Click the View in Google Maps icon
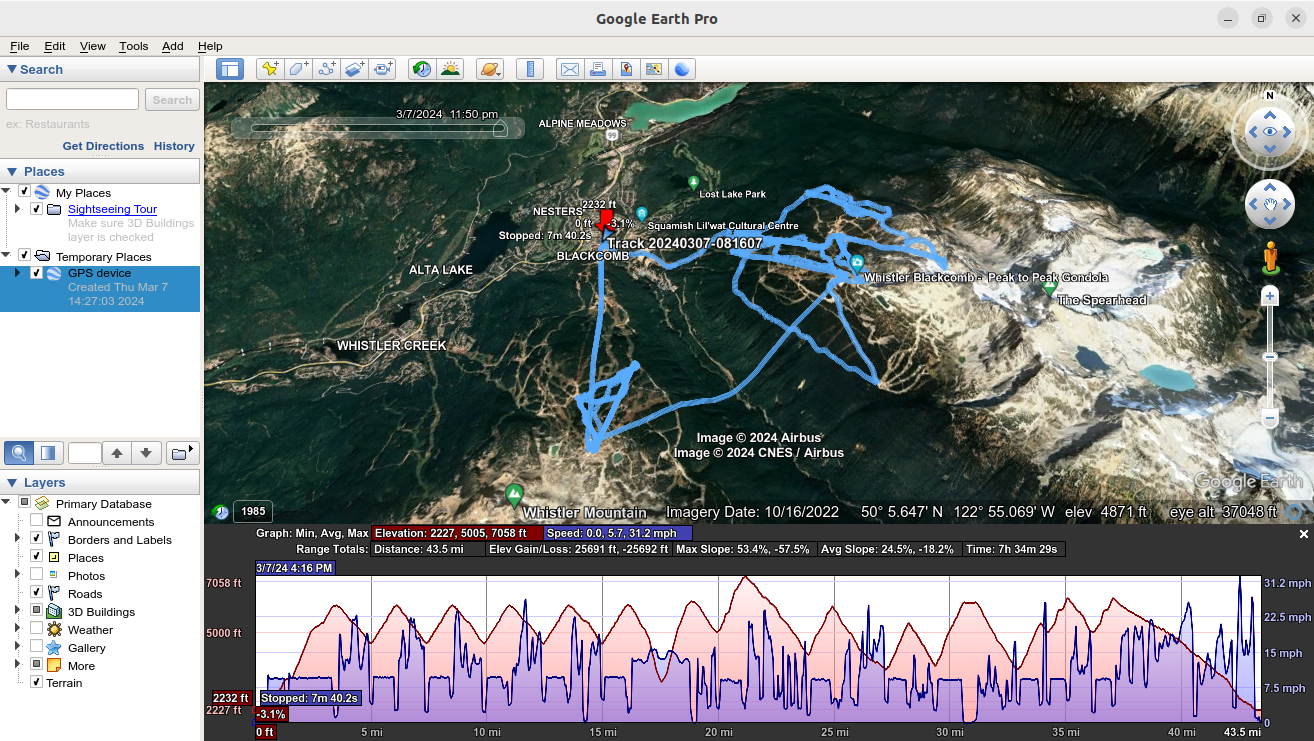The image size is (1314, 741). [x=654, y=69]
